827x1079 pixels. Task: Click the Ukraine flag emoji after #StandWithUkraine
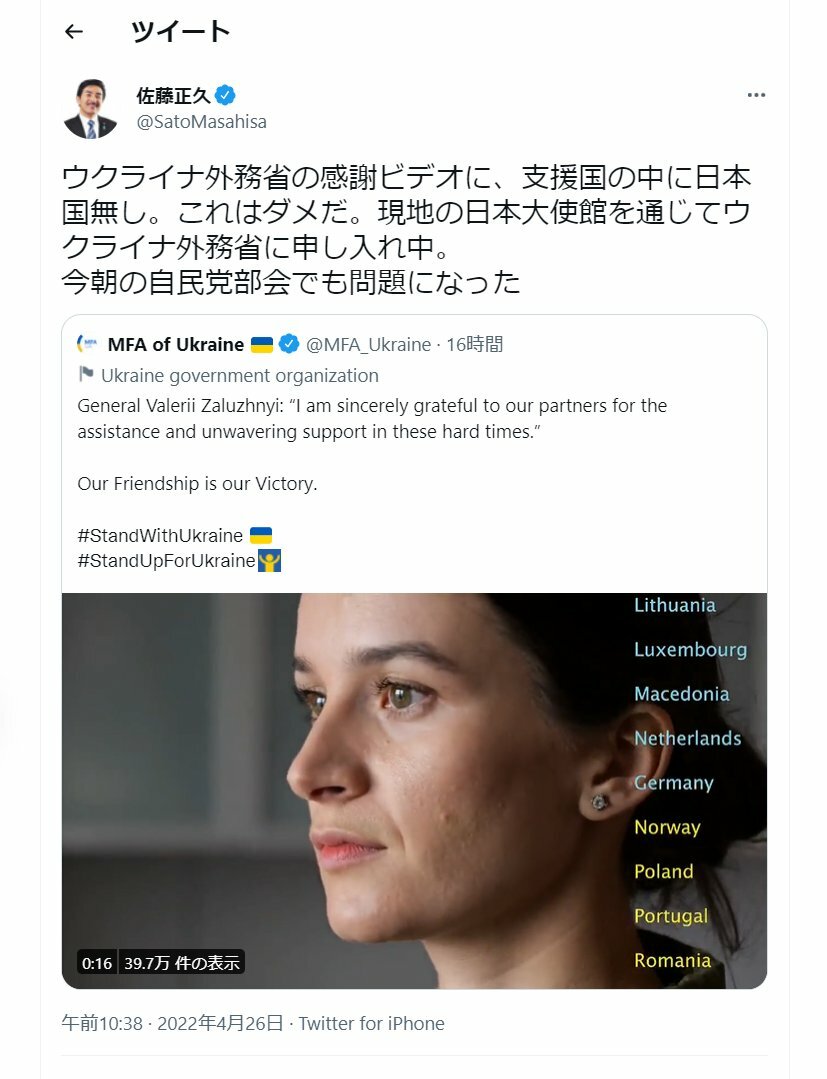click(x=261, y=535)
